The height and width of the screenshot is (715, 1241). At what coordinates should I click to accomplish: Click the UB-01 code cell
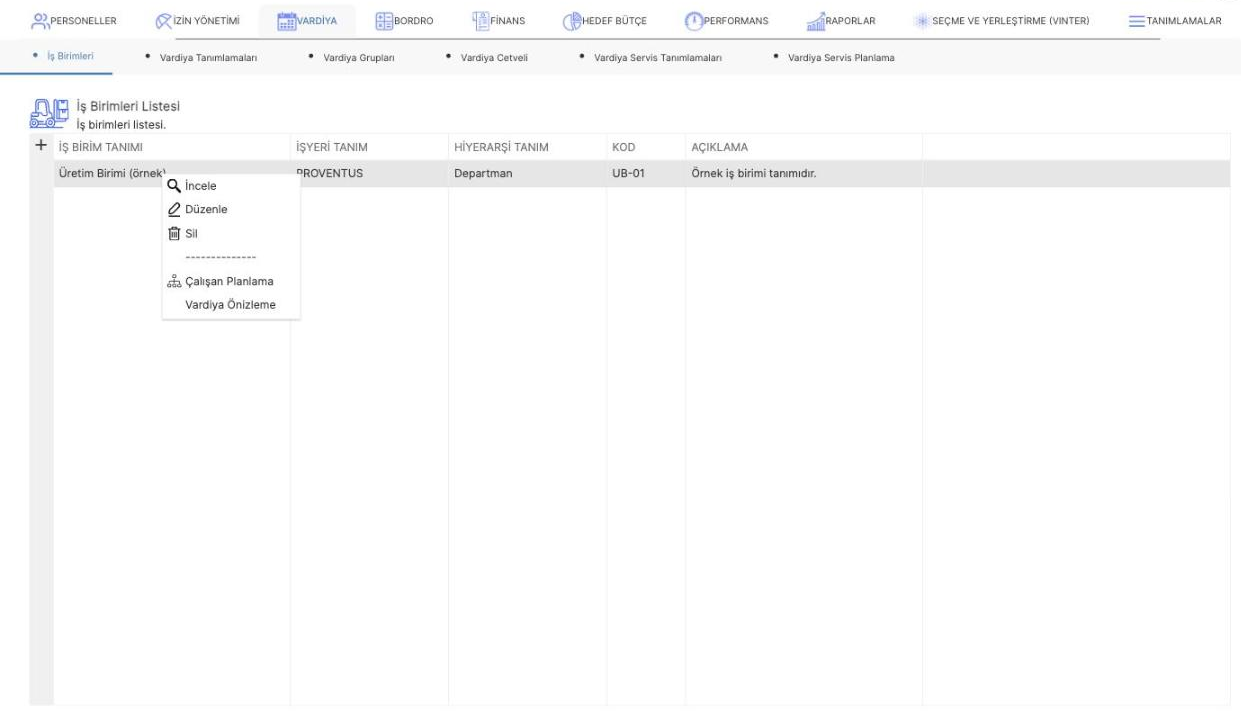[x=646, y=174]
